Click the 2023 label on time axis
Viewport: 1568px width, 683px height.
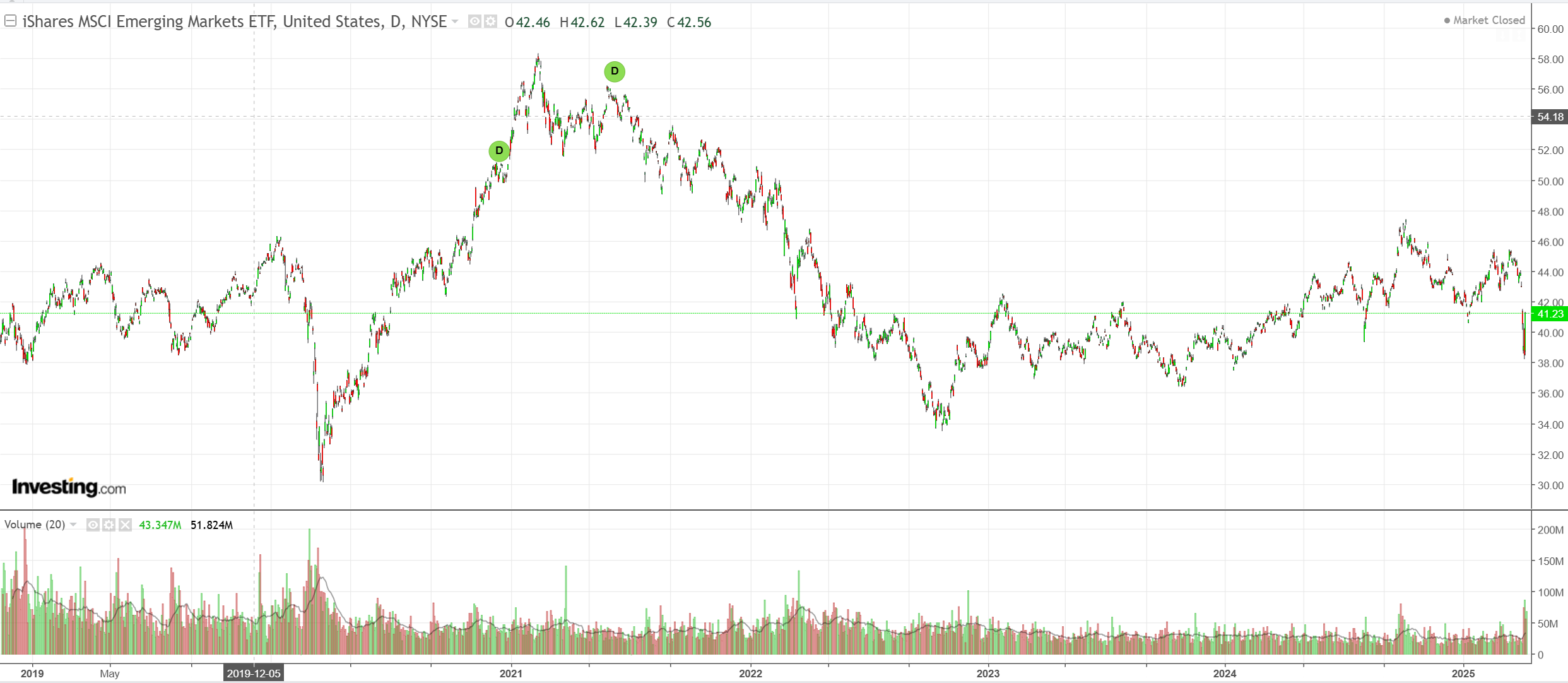[x=987, y=674]
